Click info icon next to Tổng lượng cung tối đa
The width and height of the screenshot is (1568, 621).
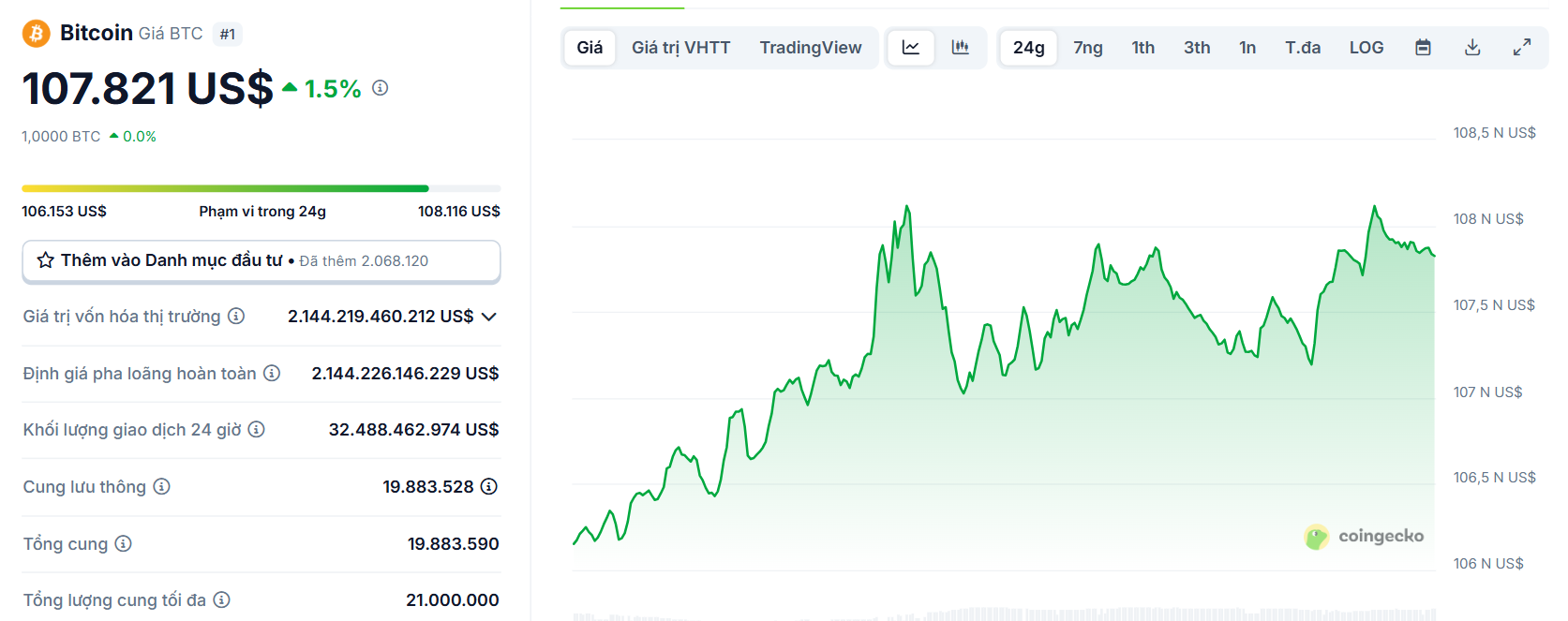point(221,599)
